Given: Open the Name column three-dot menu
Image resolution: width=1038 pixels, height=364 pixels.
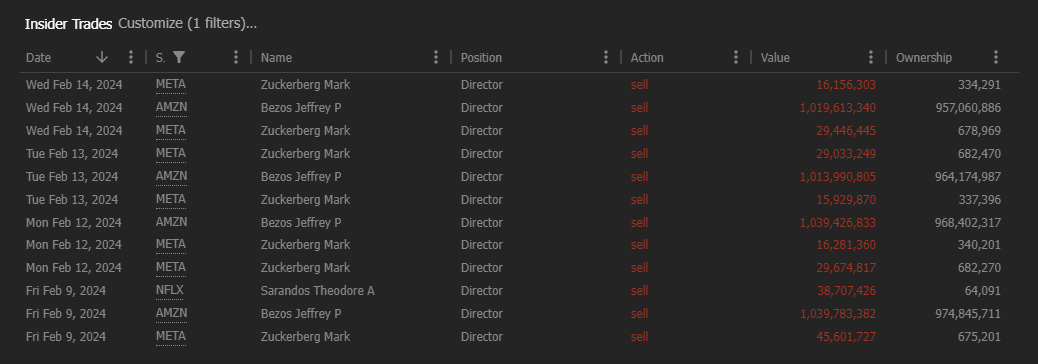Looking at the screenshot, I should pos(436,58).
